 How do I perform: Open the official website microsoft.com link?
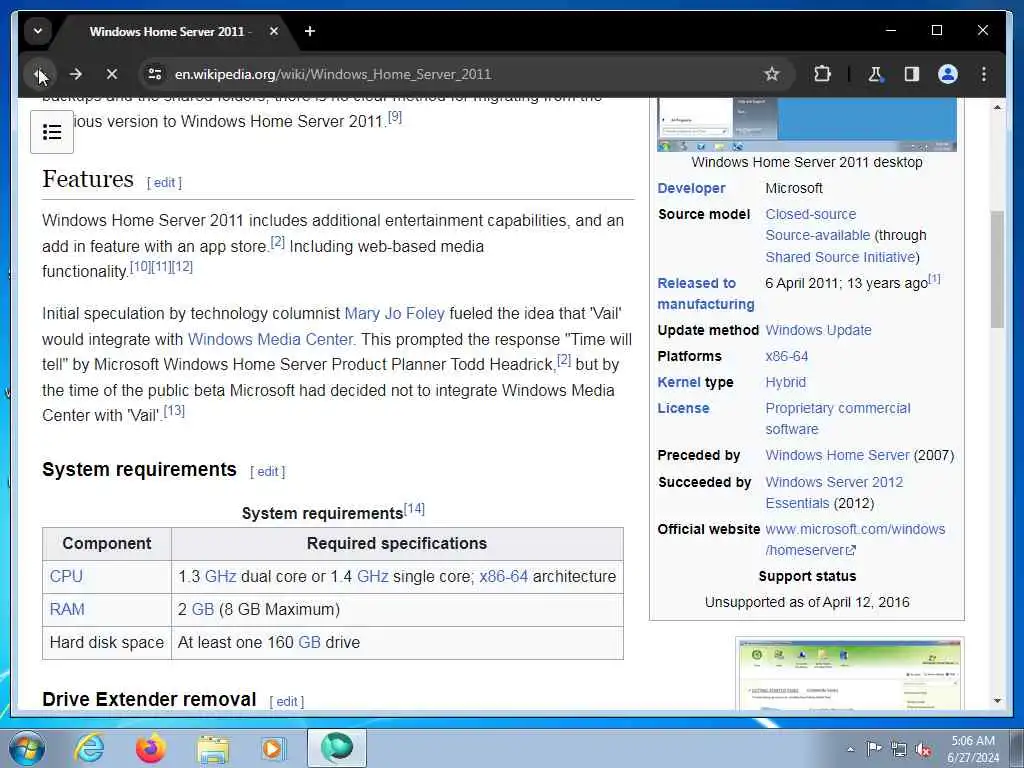855,539
